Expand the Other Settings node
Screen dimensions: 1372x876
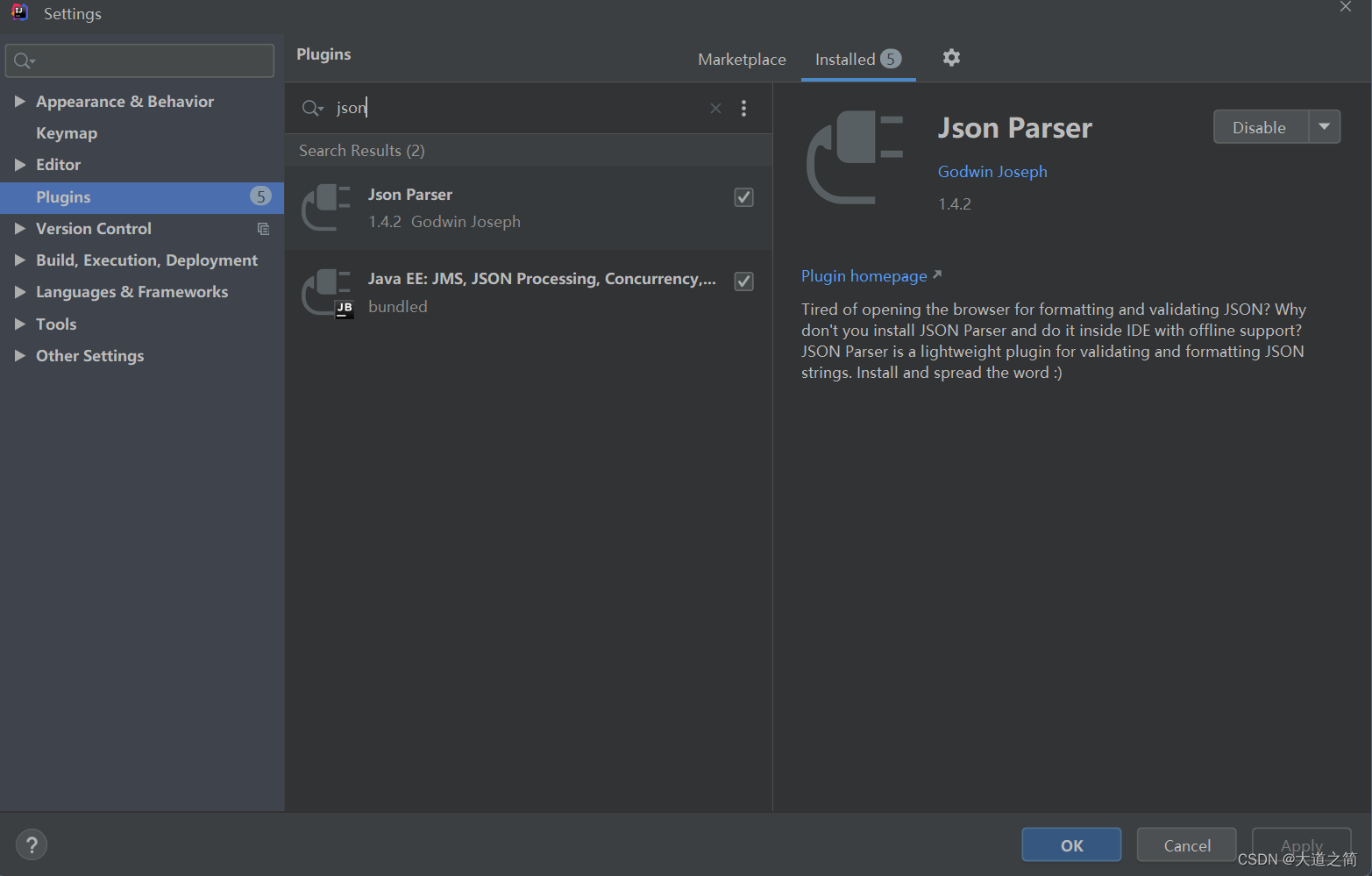(x=19, y=356)
